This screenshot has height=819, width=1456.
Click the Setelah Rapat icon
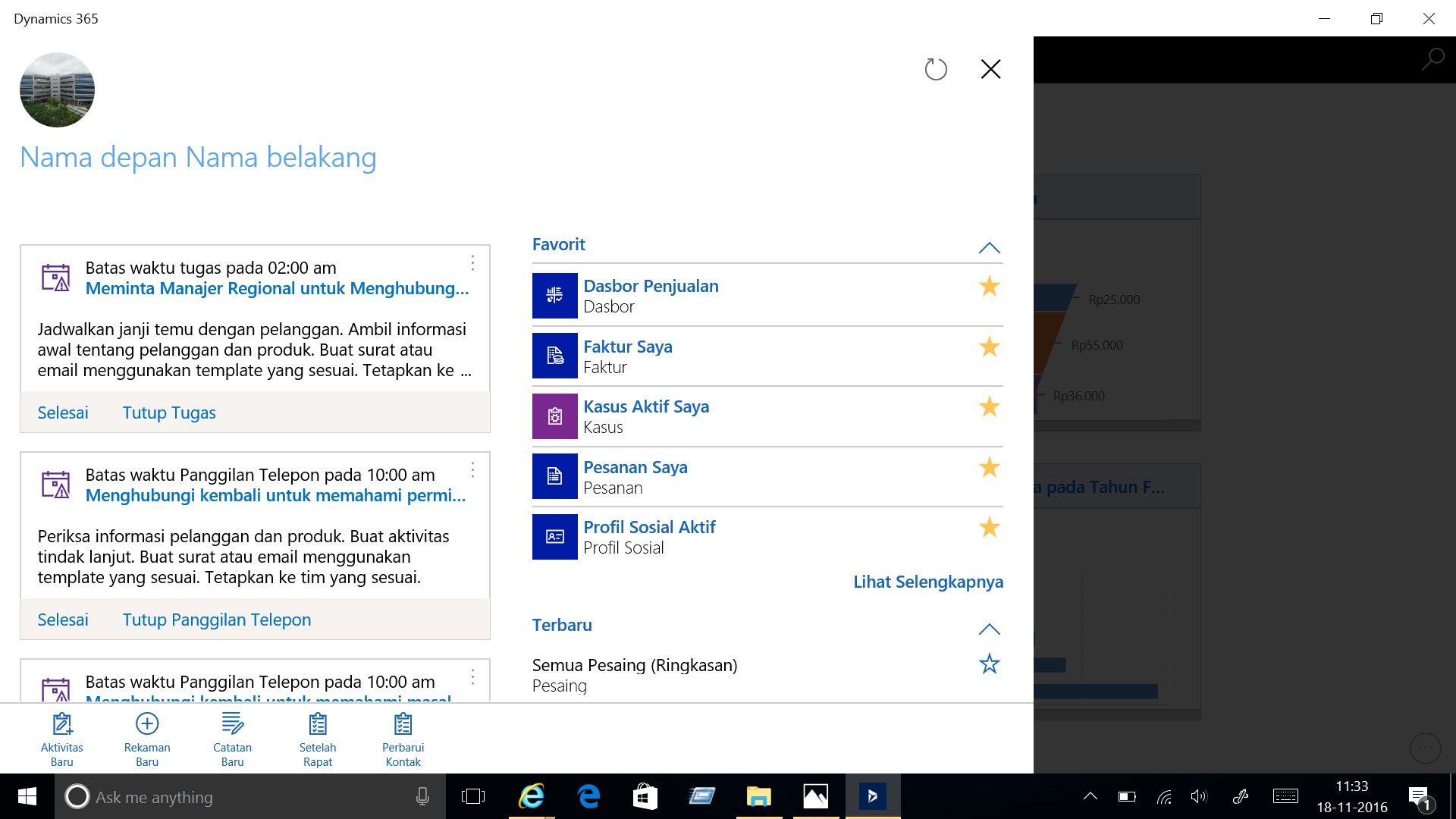[x=318, y=725]
